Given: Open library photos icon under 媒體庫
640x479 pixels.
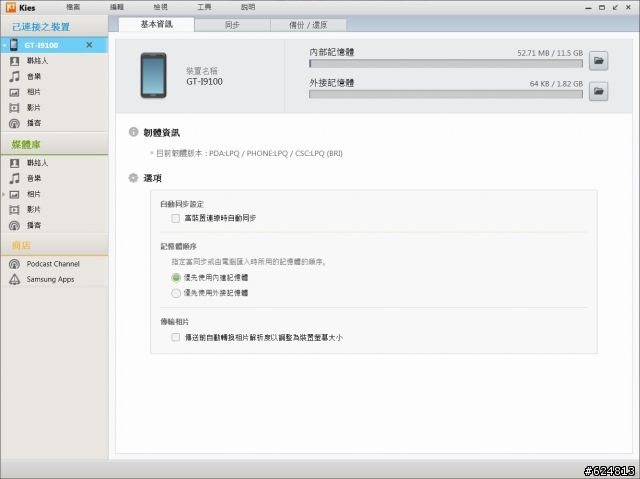Looking at the screenshot, I should pos(14,195).
